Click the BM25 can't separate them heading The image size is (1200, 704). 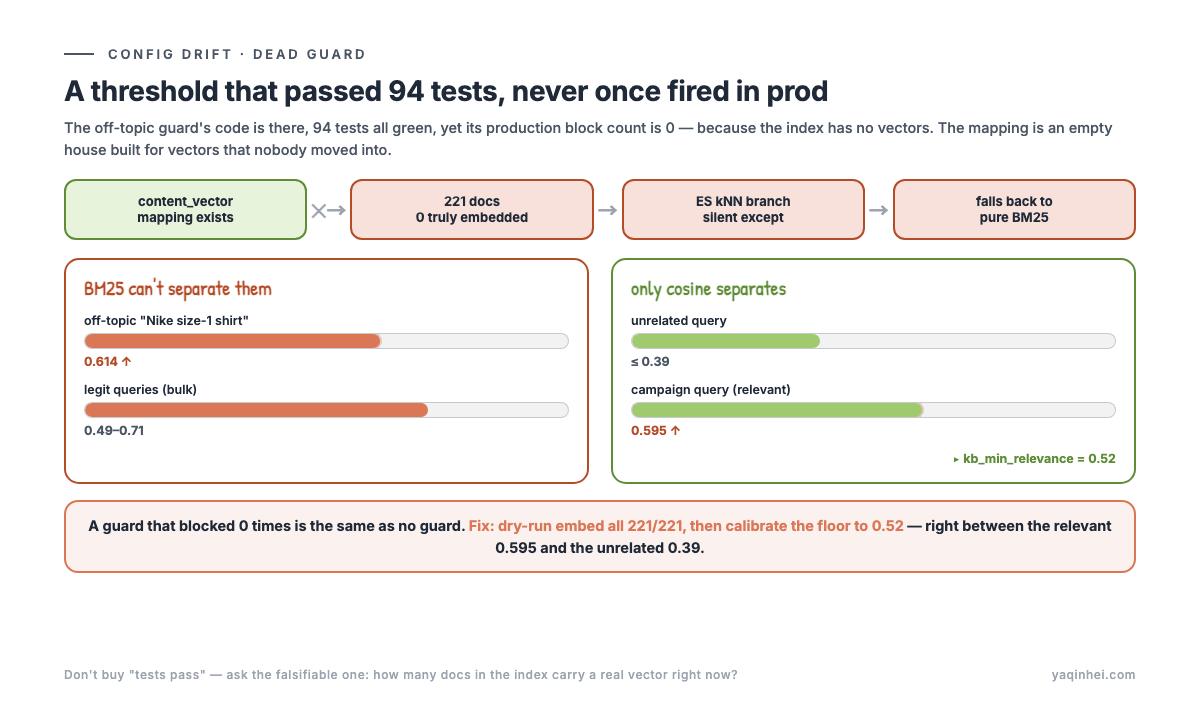(178, 289)
